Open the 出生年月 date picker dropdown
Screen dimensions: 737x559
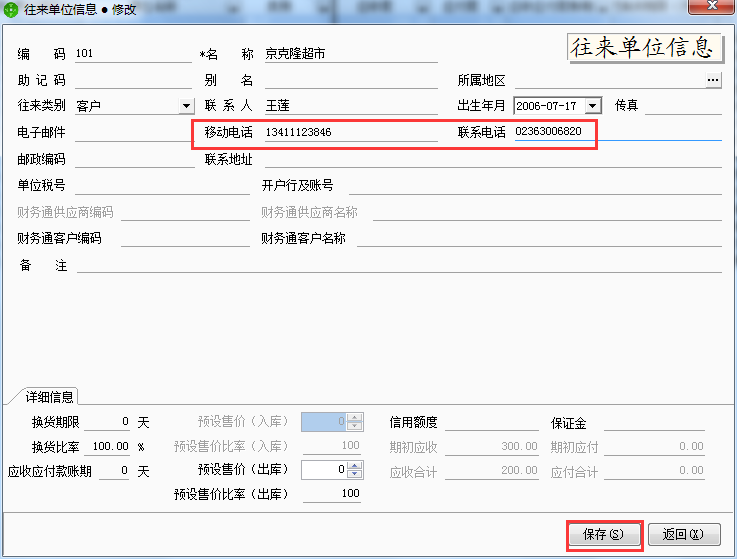[x=593, y=106]
